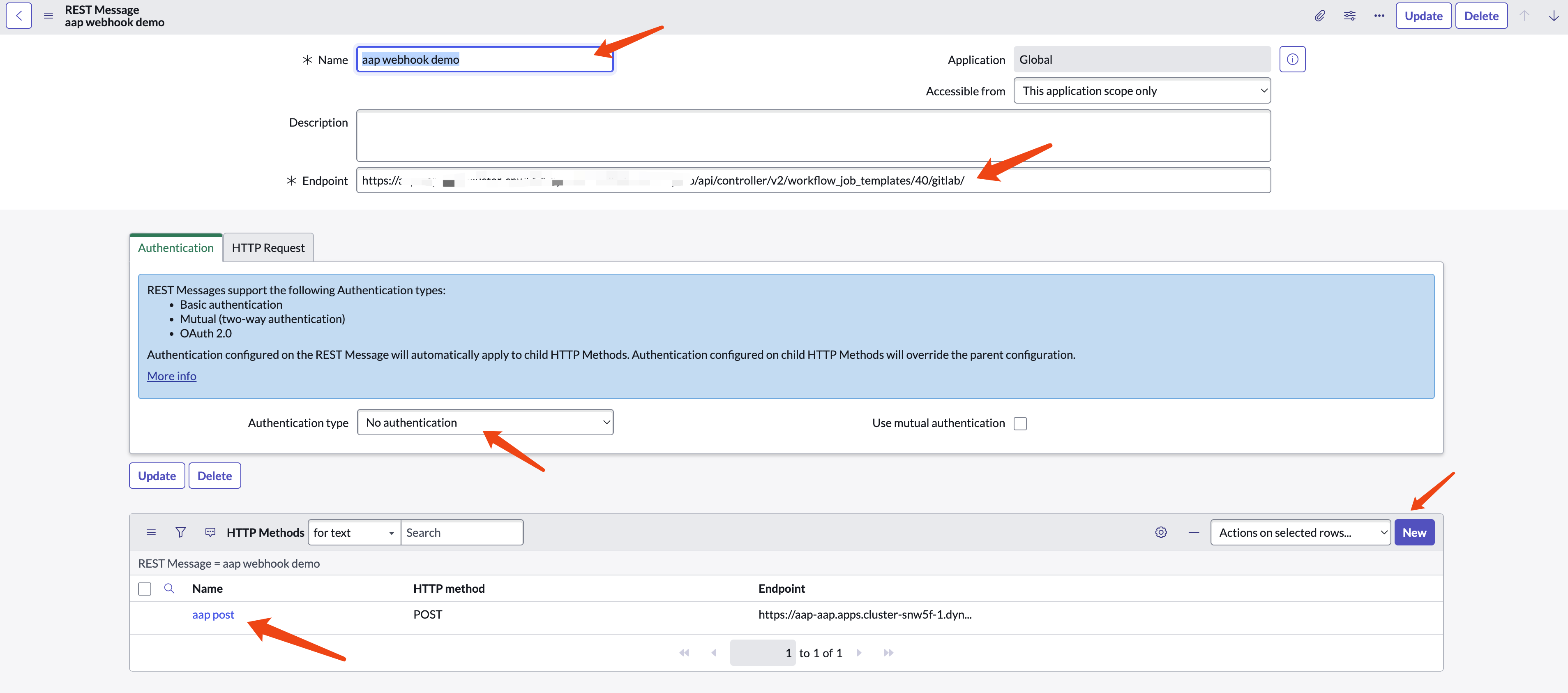Viewport: 1568px width, 693px height.
Task: Click the paperclip attachments icon
Action: click(1319, 16)
